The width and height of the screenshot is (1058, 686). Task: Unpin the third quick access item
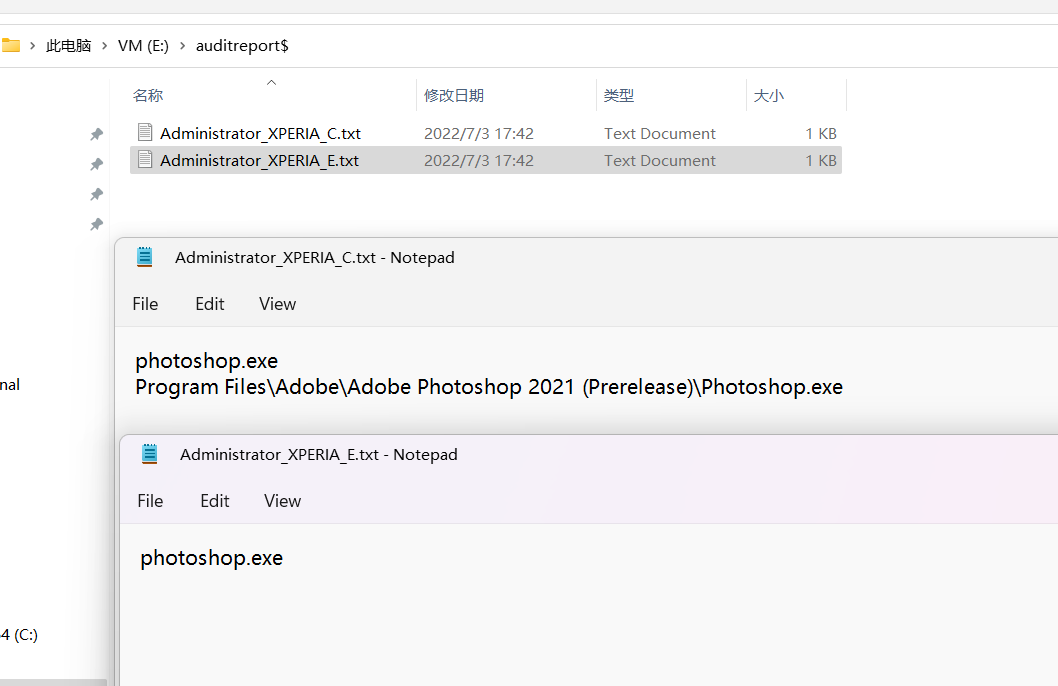pos(96,194)
